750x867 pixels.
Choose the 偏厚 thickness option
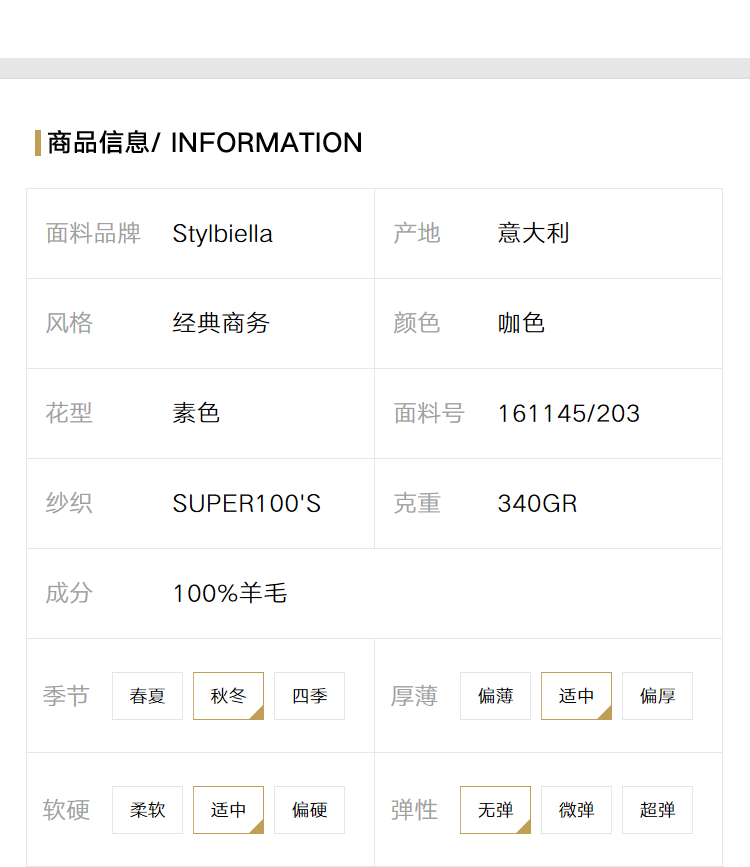[657, 696]
